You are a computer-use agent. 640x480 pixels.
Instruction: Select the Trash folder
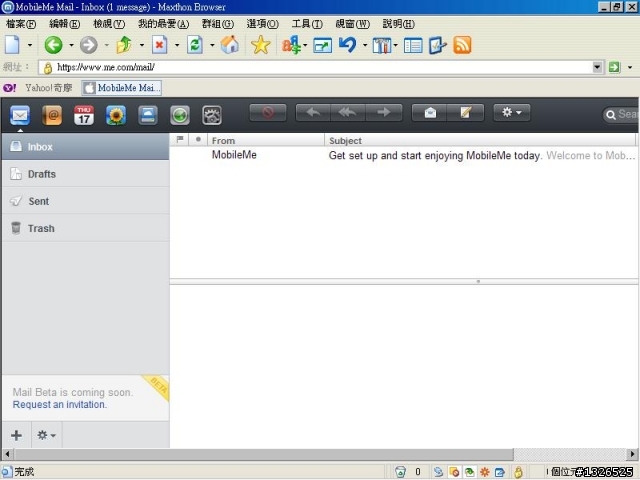[85, 228]
